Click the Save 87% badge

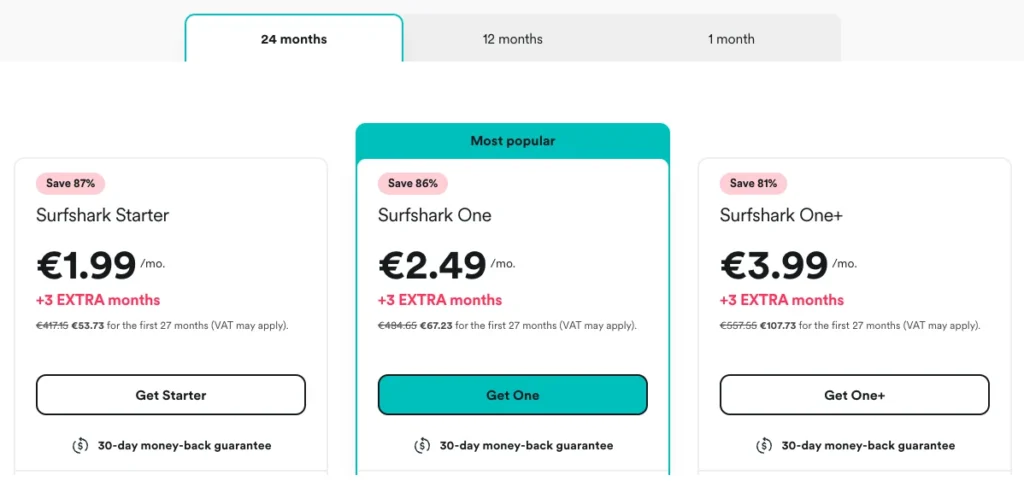click(71, 183)
